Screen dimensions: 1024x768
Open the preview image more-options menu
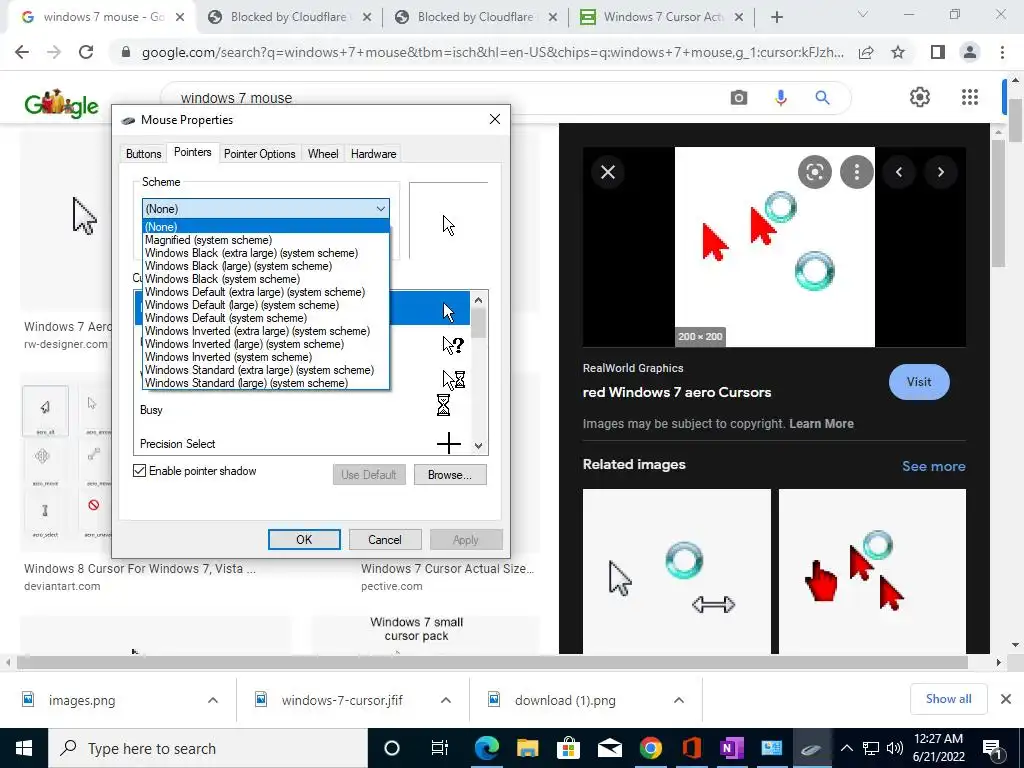click(856, 172)
